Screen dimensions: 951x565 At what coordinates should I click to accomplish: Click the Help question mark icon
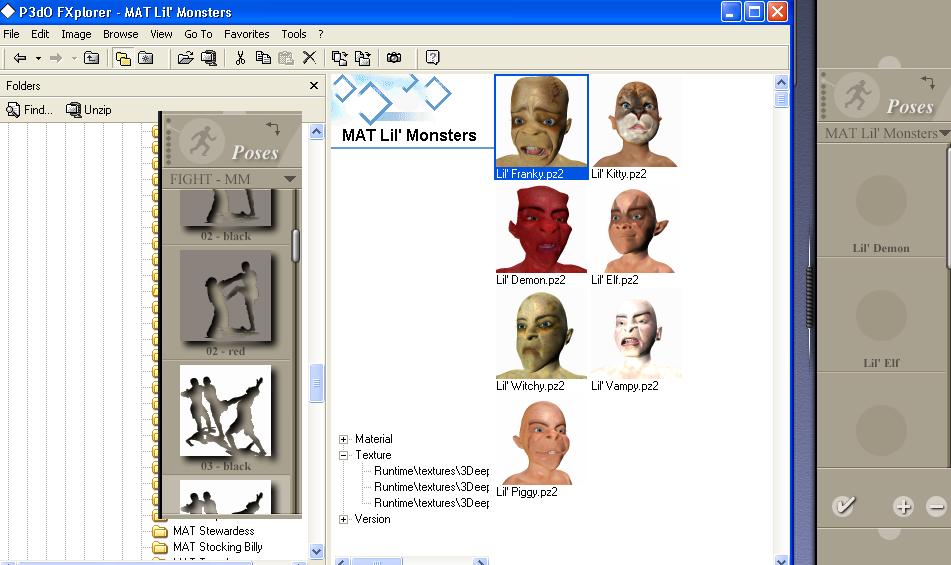(x=432, y=58)
